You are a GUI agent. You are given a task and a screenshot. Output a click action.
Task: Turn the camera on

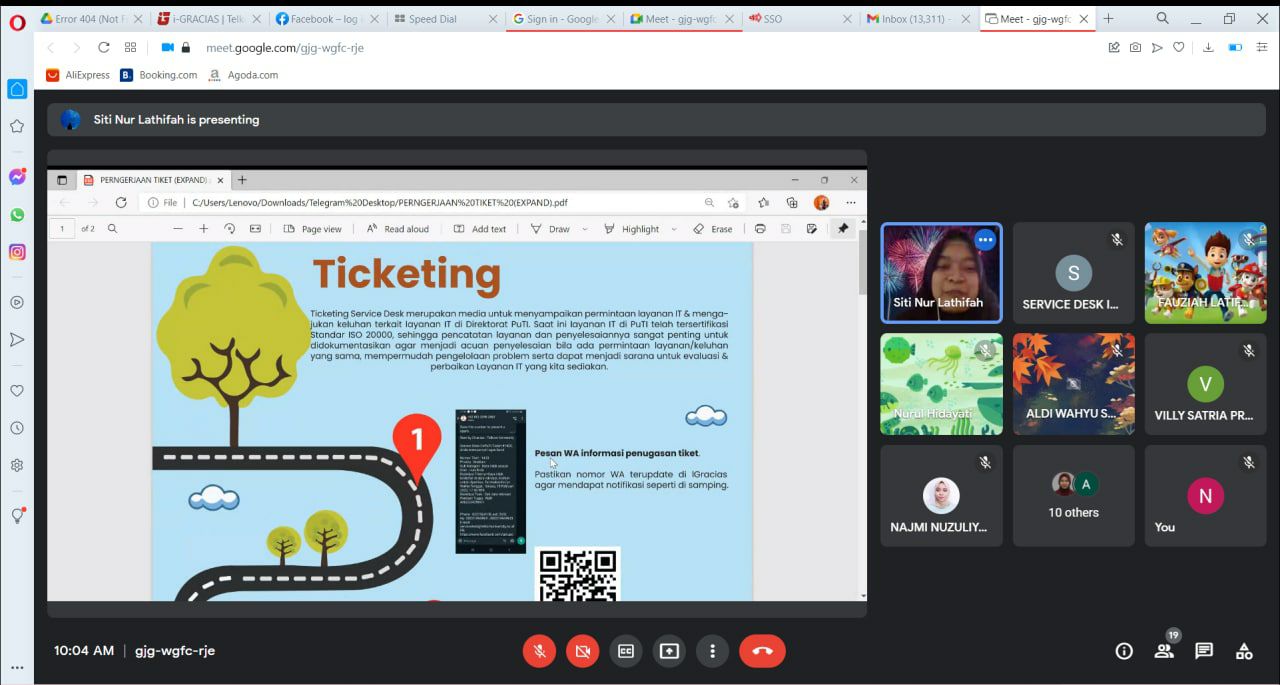pyautogui.click(x=582, y=651)
